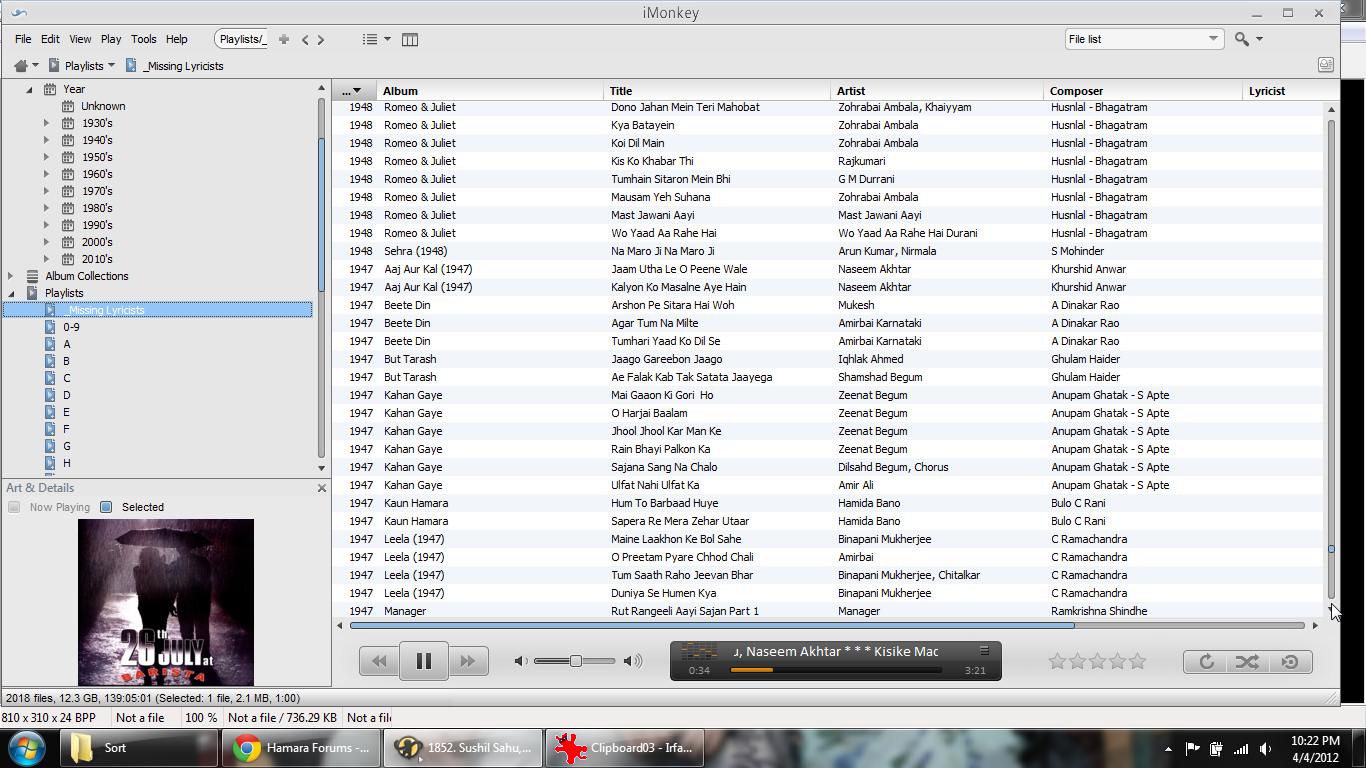The width and height of the screenshot is (1366, 768).
Task: Sort by the Title column header
Action: [x=717, y=91]
